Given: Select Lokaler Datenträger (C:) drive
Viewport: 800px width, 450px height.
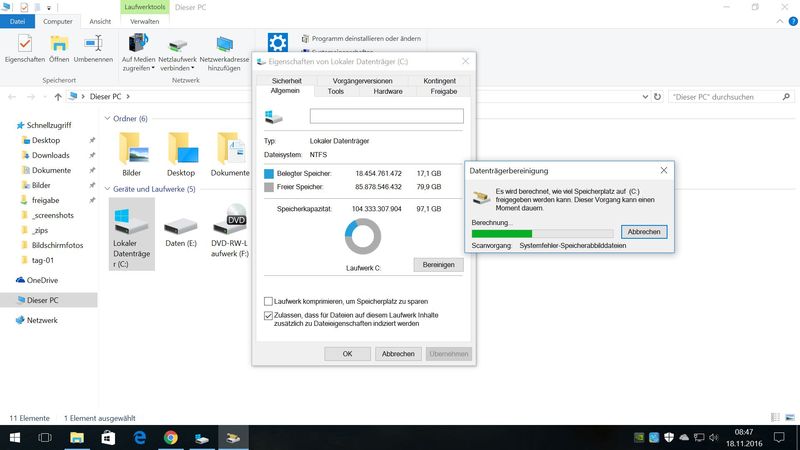Looking at the screenshot, I should pyautogui.click(x=132, y=234).
